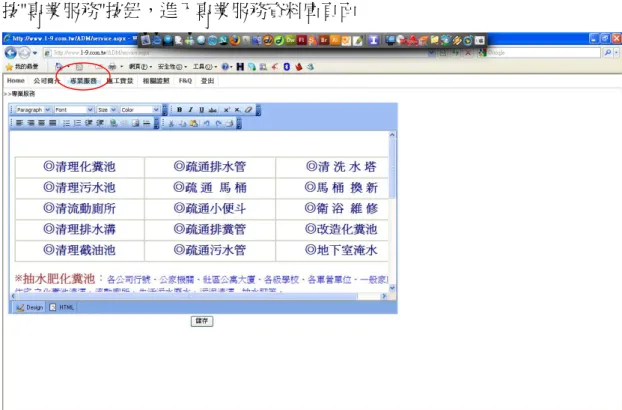The image size is (622, 410).
Task: Justify text in the editor
Action: 52,123
